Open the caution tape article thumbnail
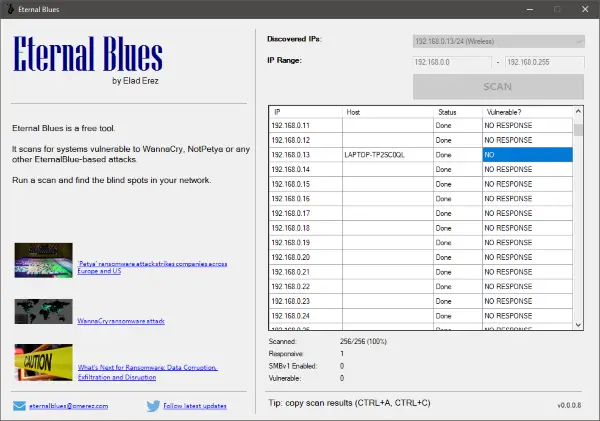This screenshot has width=600, height=421. pyautogui.click(x=44, y=362)
